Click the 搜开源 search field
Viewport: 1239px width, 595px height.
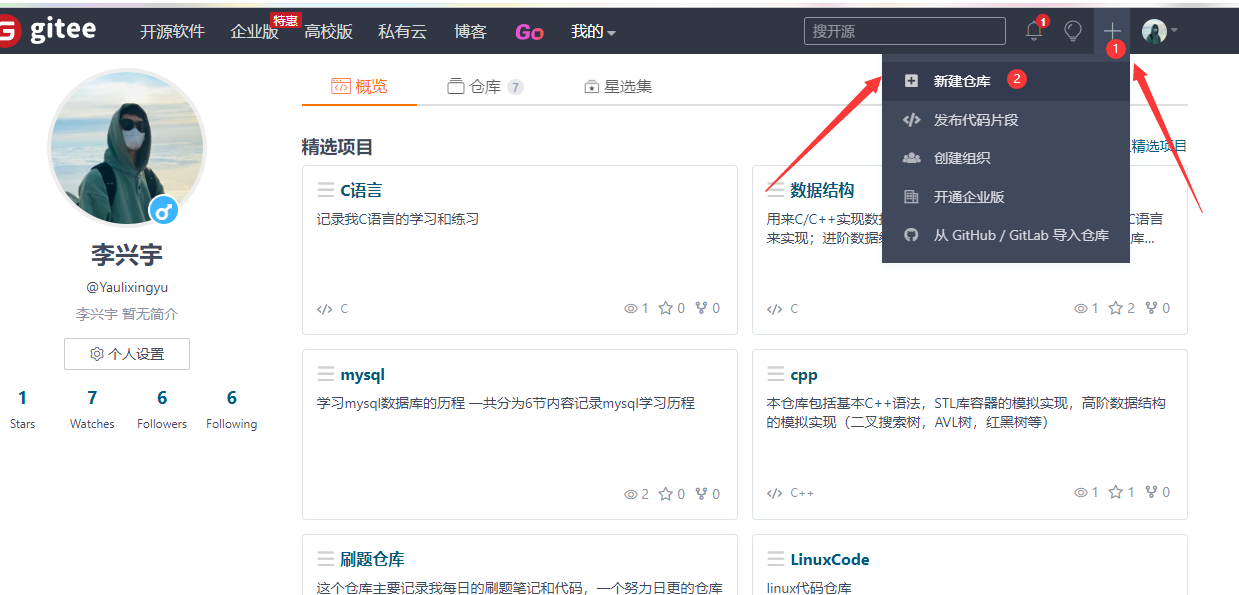coord(905,31)
